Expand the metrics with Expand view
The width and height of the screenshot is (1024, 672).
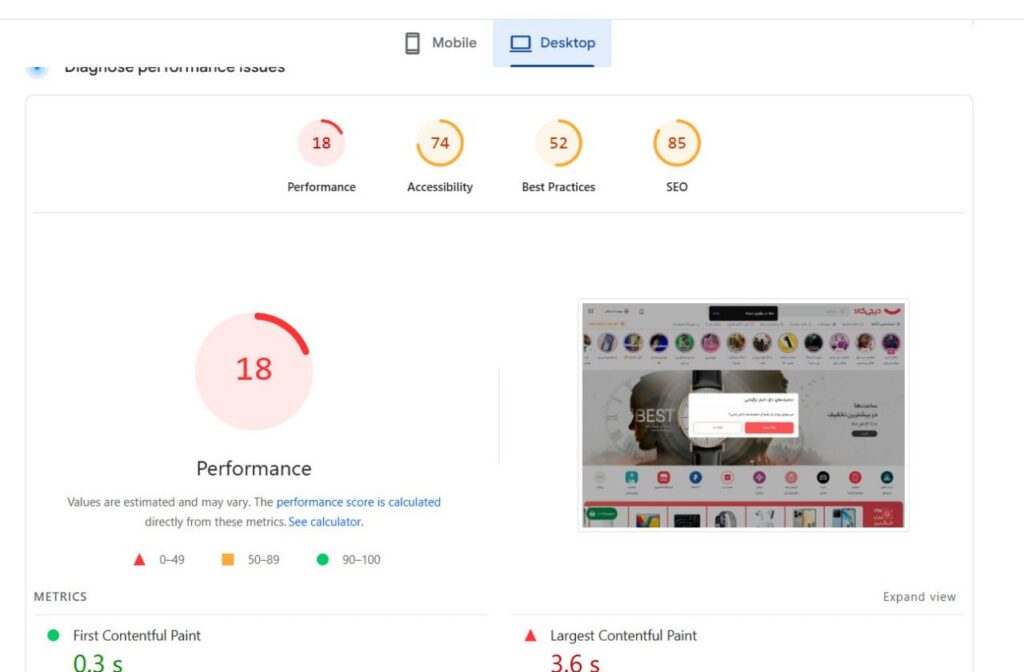919,597
